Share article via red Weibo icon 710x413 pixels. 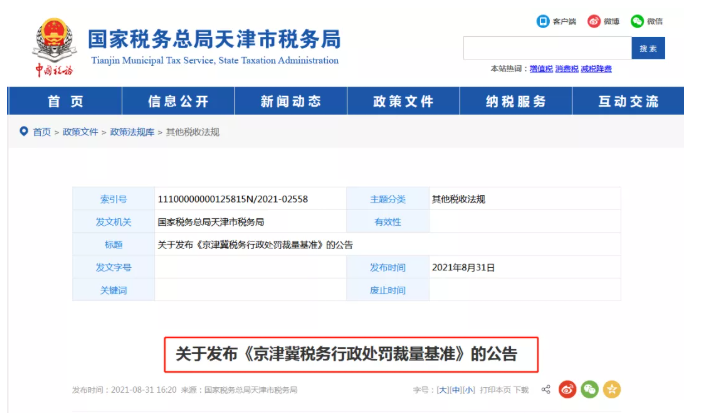[x=567, y=389]
